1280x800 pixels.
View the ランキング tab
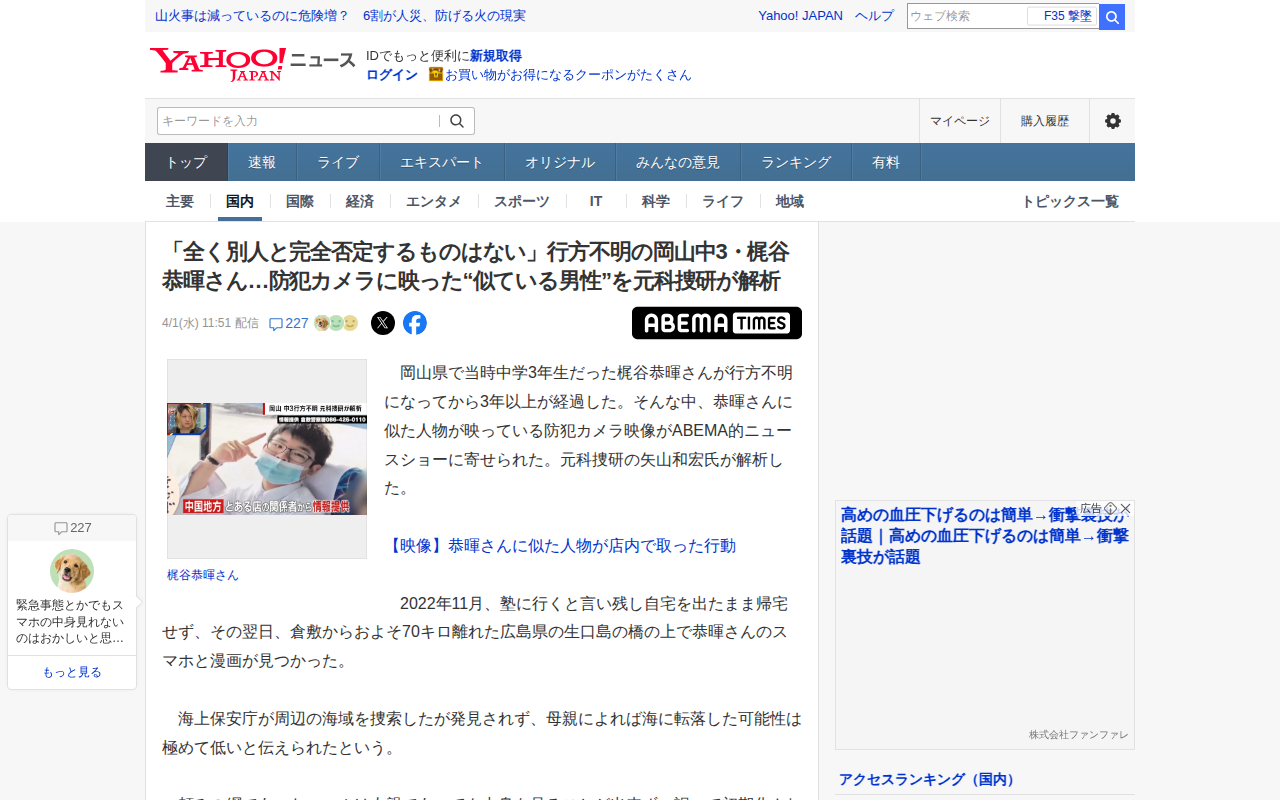796,162
